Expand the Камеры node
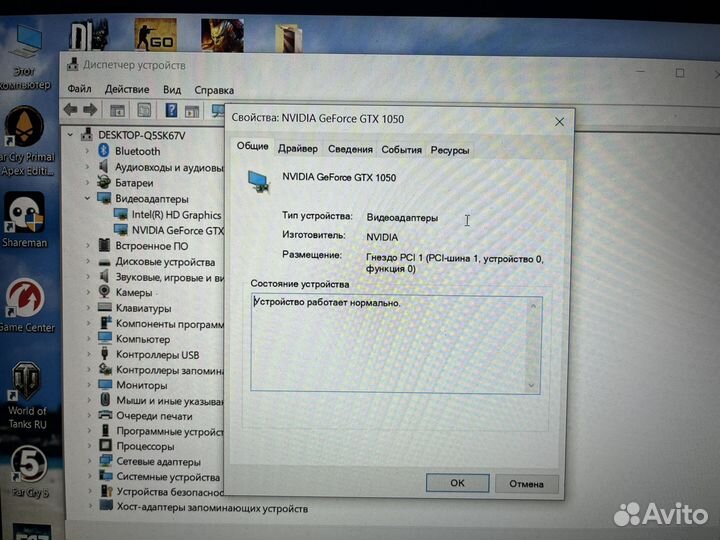This screenshot has width=720, height=540. click(88, 292)
